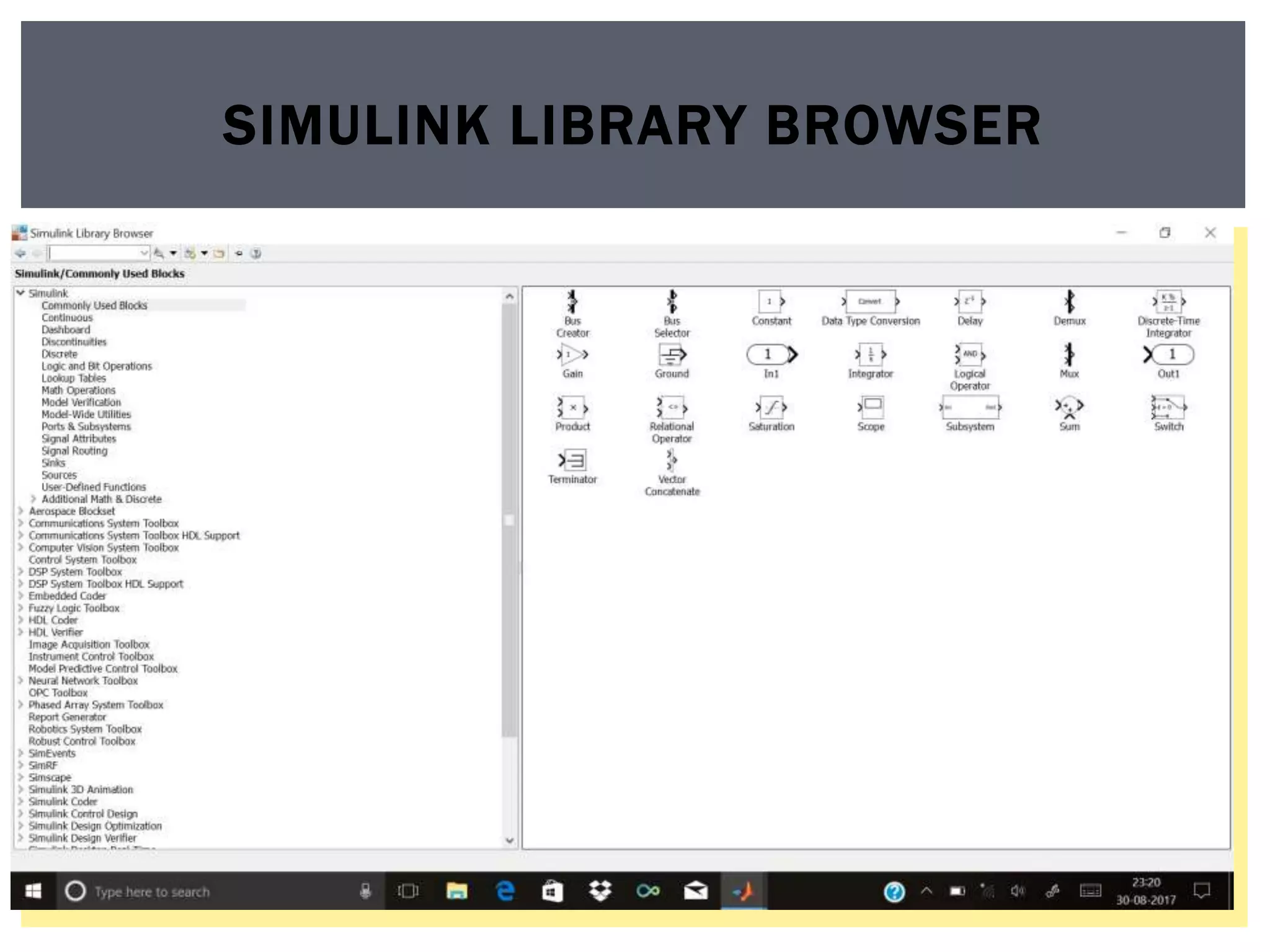The image size is (1270, 952).
Task: Click the Constant block icon
Action: click(x=771, y=302)
